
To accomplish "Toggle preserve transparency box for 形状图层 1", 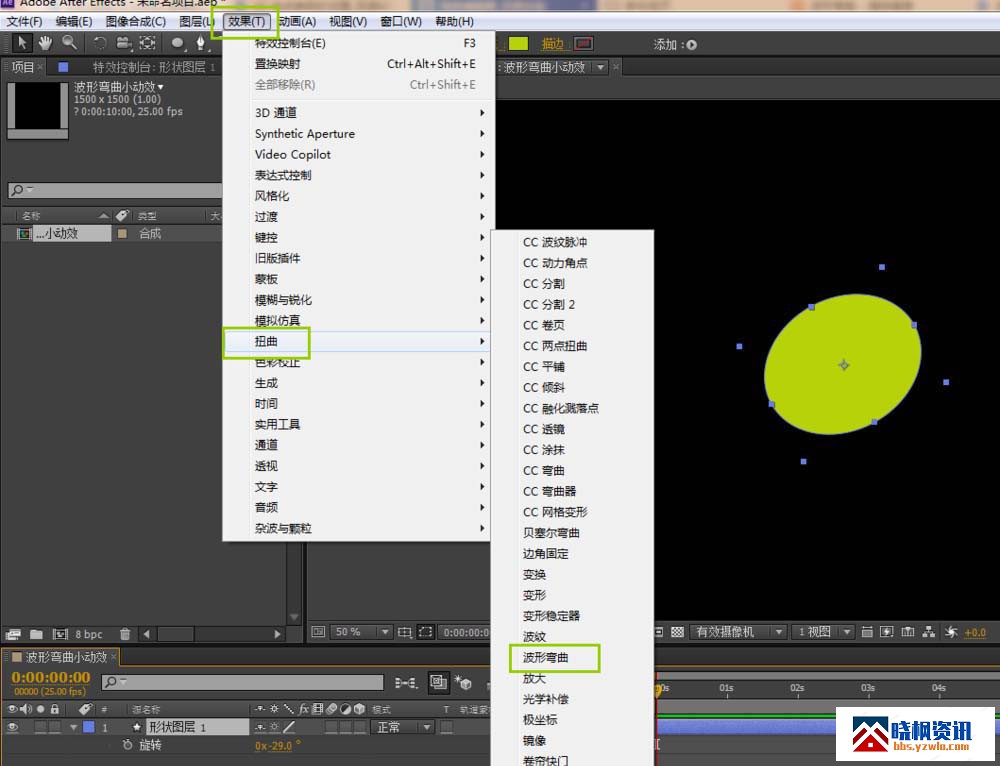I will click(446, 727).
